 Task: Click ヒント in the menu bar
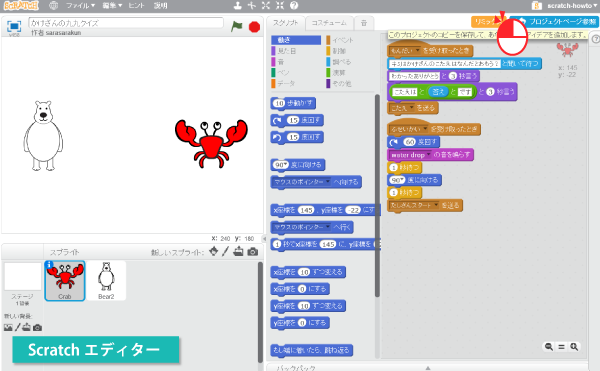pyautogui.click(x=137, y=5)
